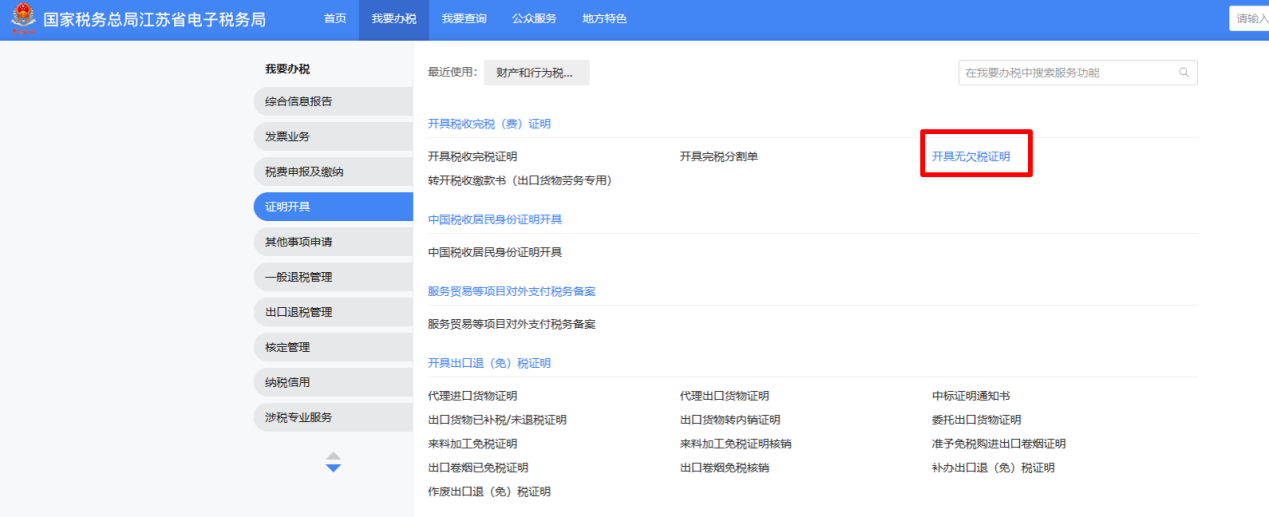The width and height of the screenshot is (1269, 517).
Task: Click the recently used 财产和行为税 button
Action: tap(536, 73)
